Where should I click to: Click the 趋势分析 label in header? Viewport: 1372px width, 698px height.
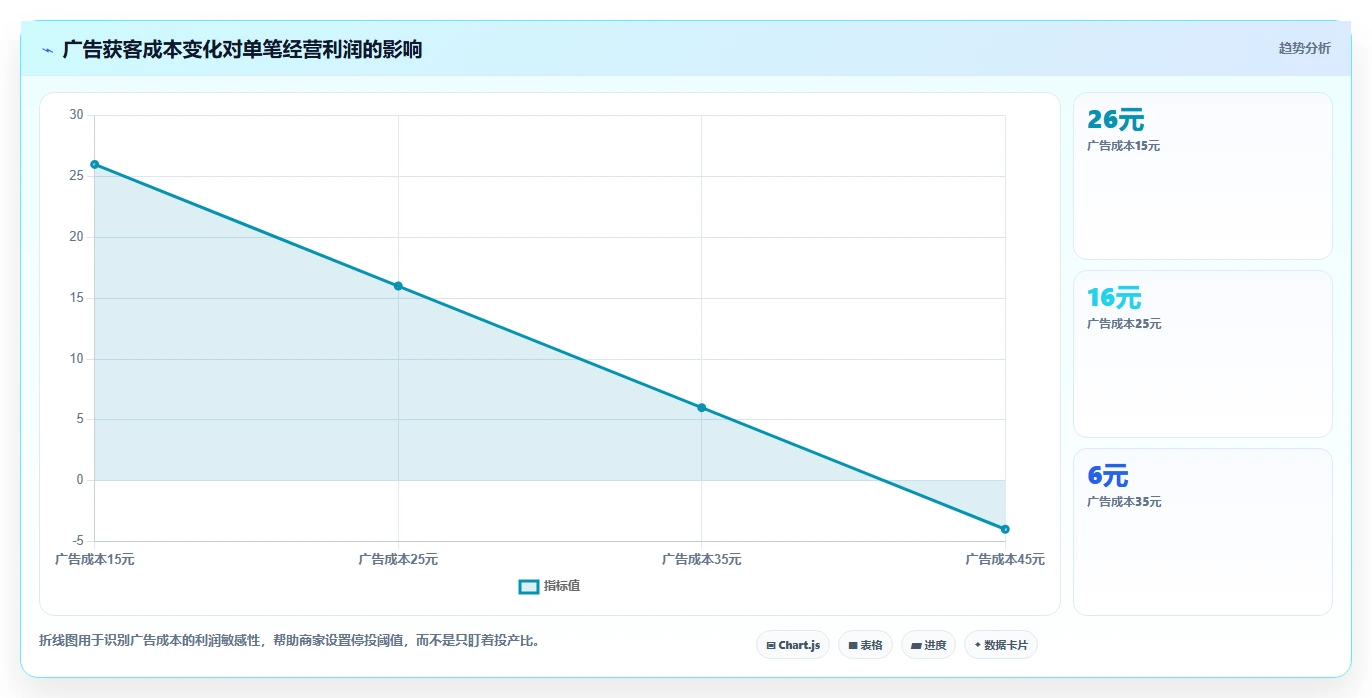click(1304, 48)
